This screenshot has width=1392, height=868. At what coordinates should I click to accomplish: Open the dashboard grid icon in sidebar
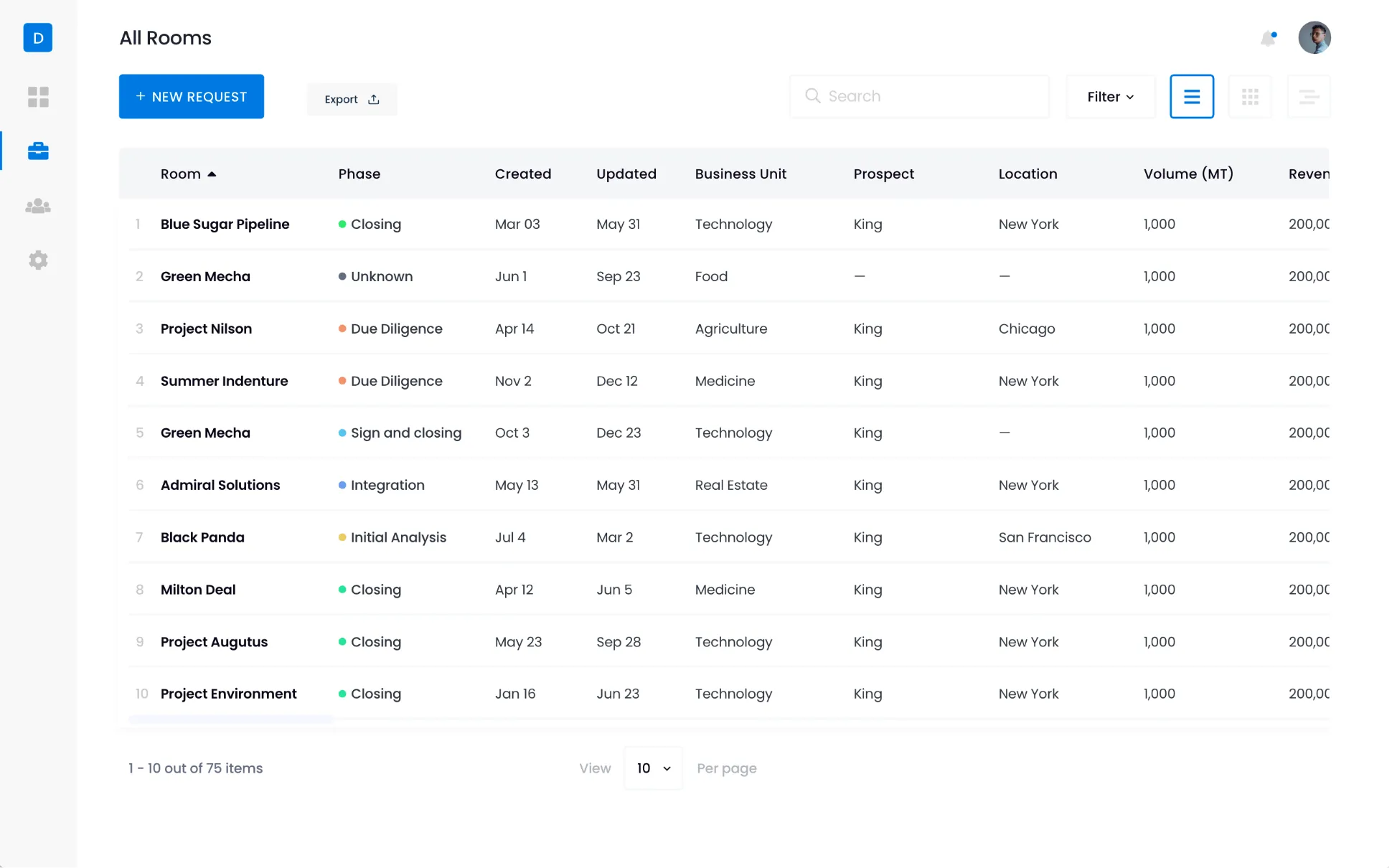tap(38, 97)
